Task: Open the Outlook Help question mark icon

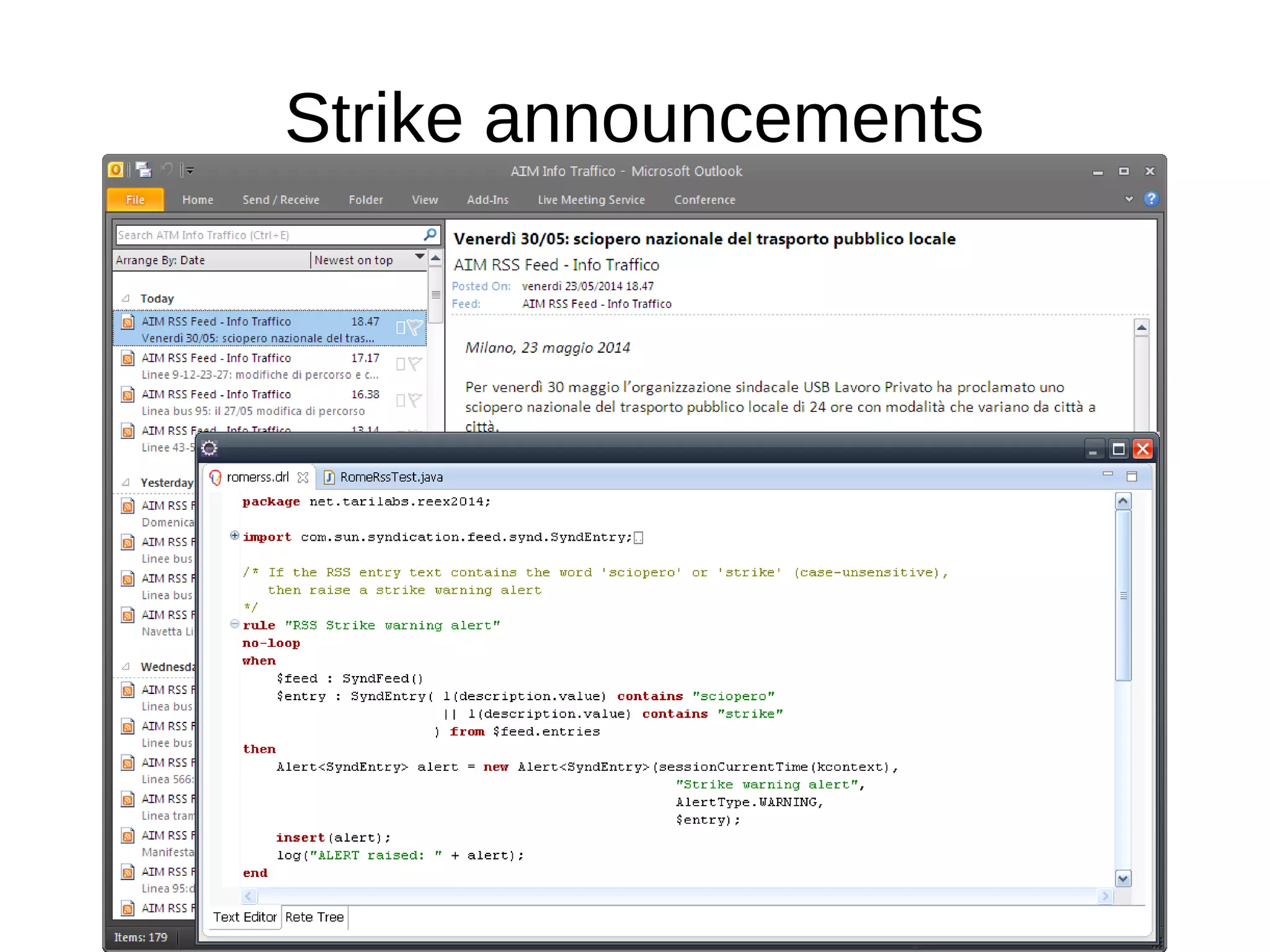Action: 1151,199
